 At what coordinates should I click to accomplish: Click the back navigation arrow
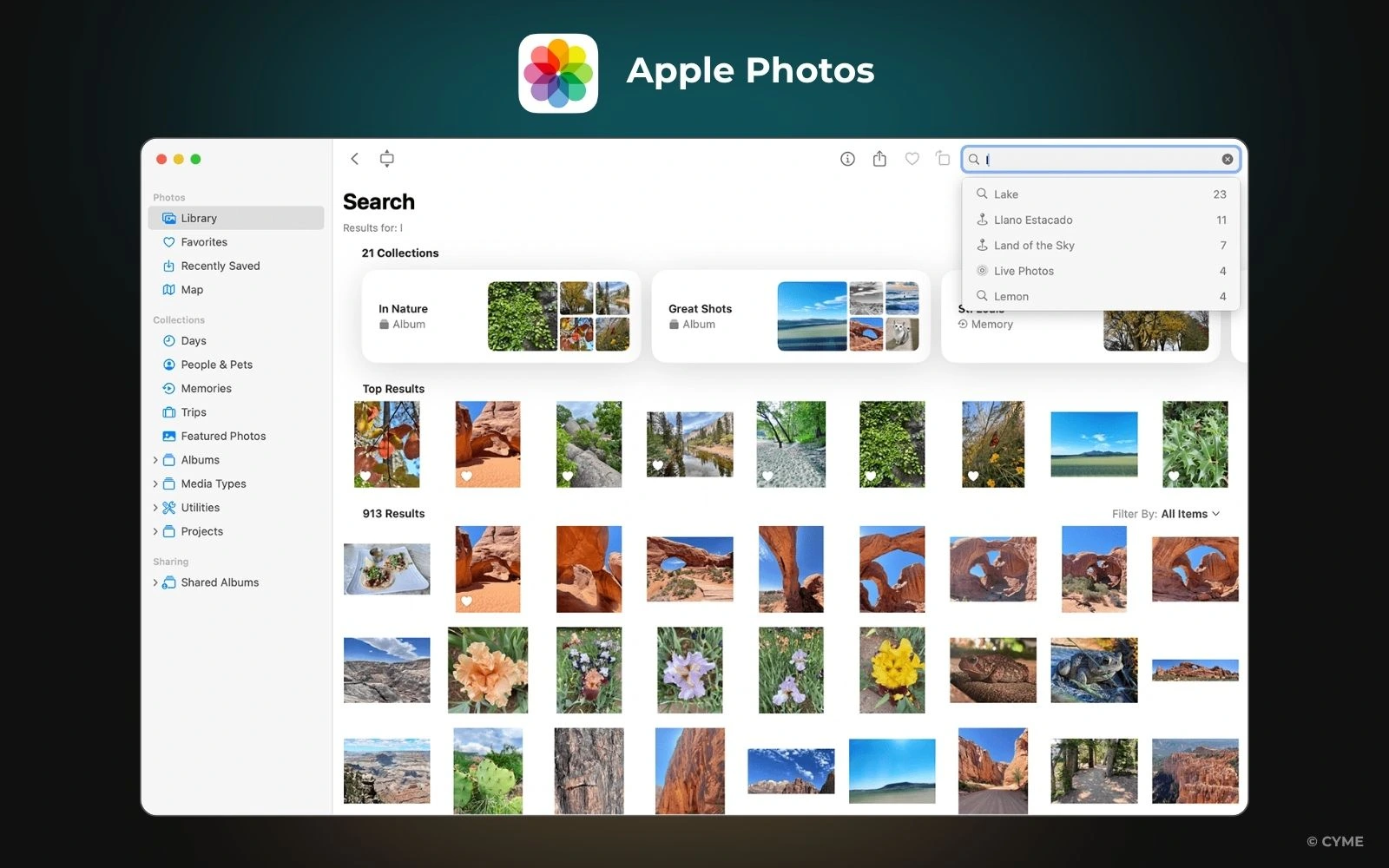tap(354, 159)
